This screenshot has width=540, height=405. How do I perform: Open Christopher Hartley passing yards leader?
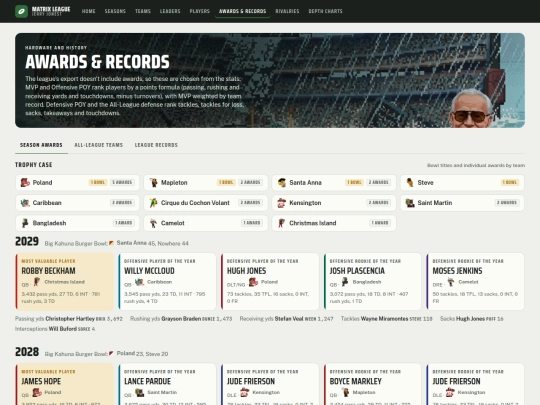click(x=70, y=319)
